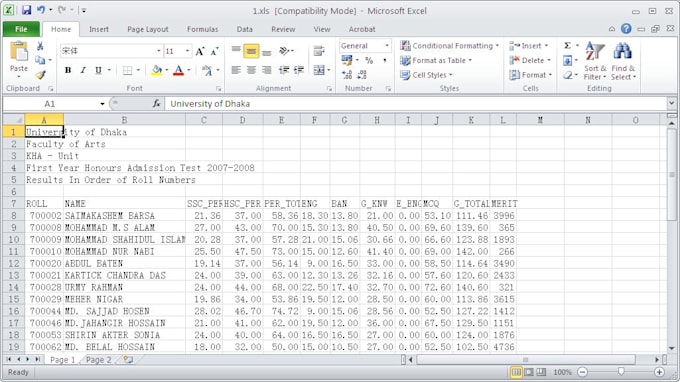The image size is (680, 382).
Task: Toggle Center horizontal alignment
Action: [x=251, y=70]
